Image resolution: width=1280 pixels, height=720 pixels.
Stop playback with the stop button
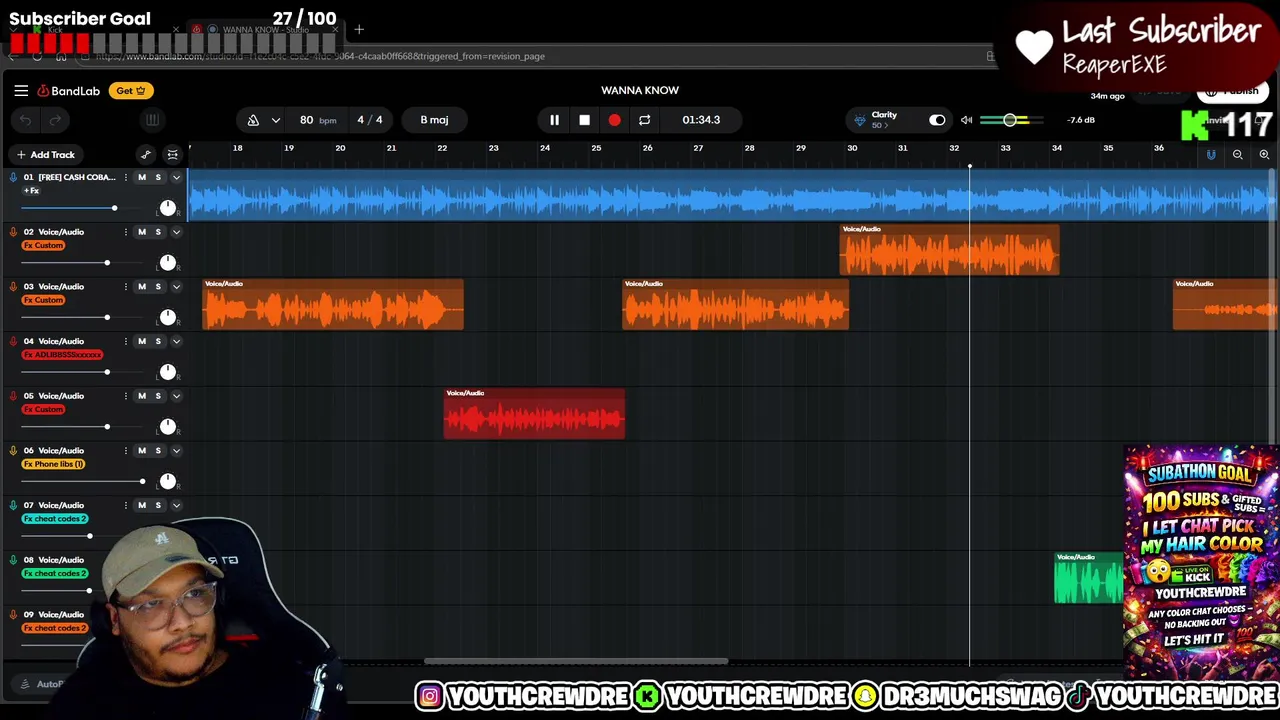(x=584, y=120)
